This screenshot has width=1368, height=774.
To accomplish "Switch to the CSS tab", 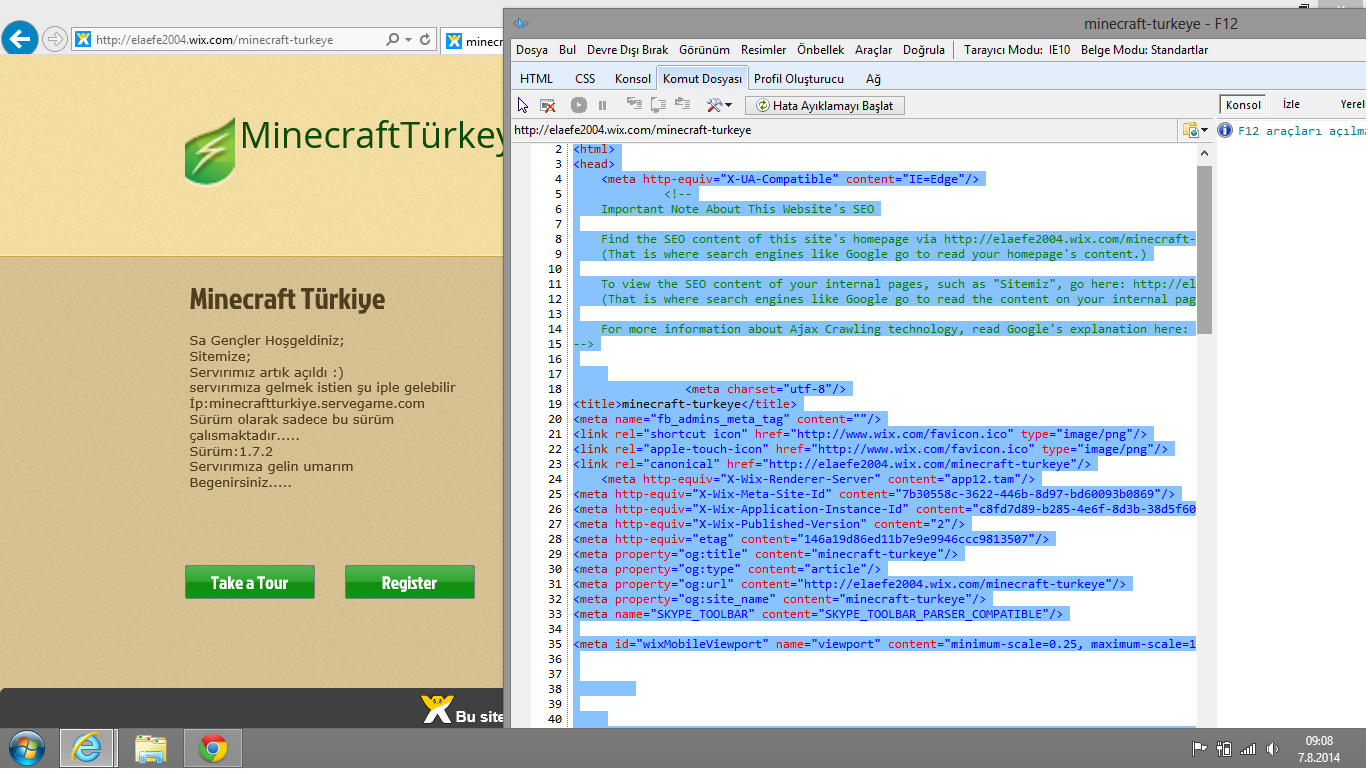I will coord(585,79).
